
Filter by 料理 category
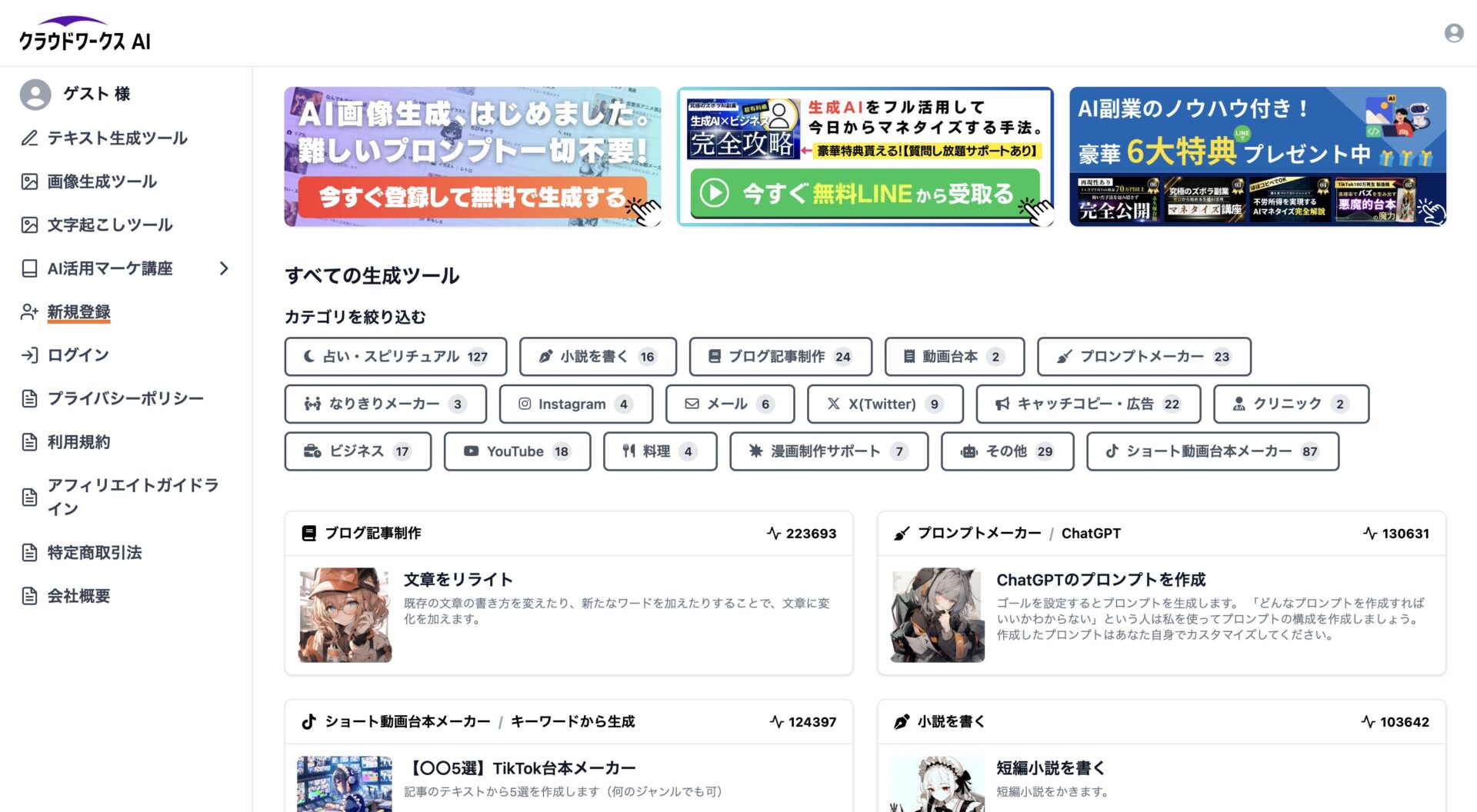660,452
